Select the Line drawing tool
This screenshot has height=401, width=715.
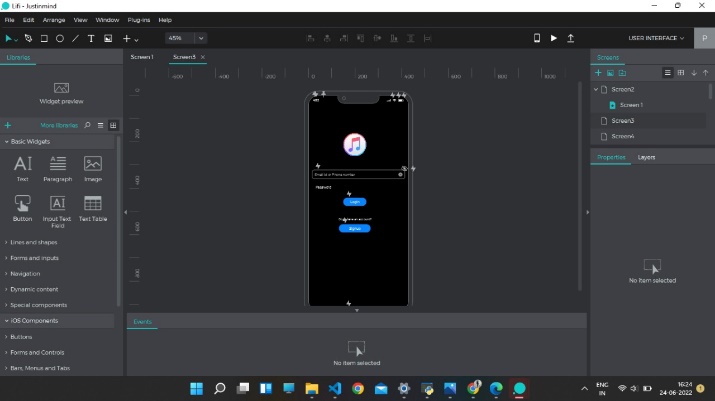click(75, 38)
